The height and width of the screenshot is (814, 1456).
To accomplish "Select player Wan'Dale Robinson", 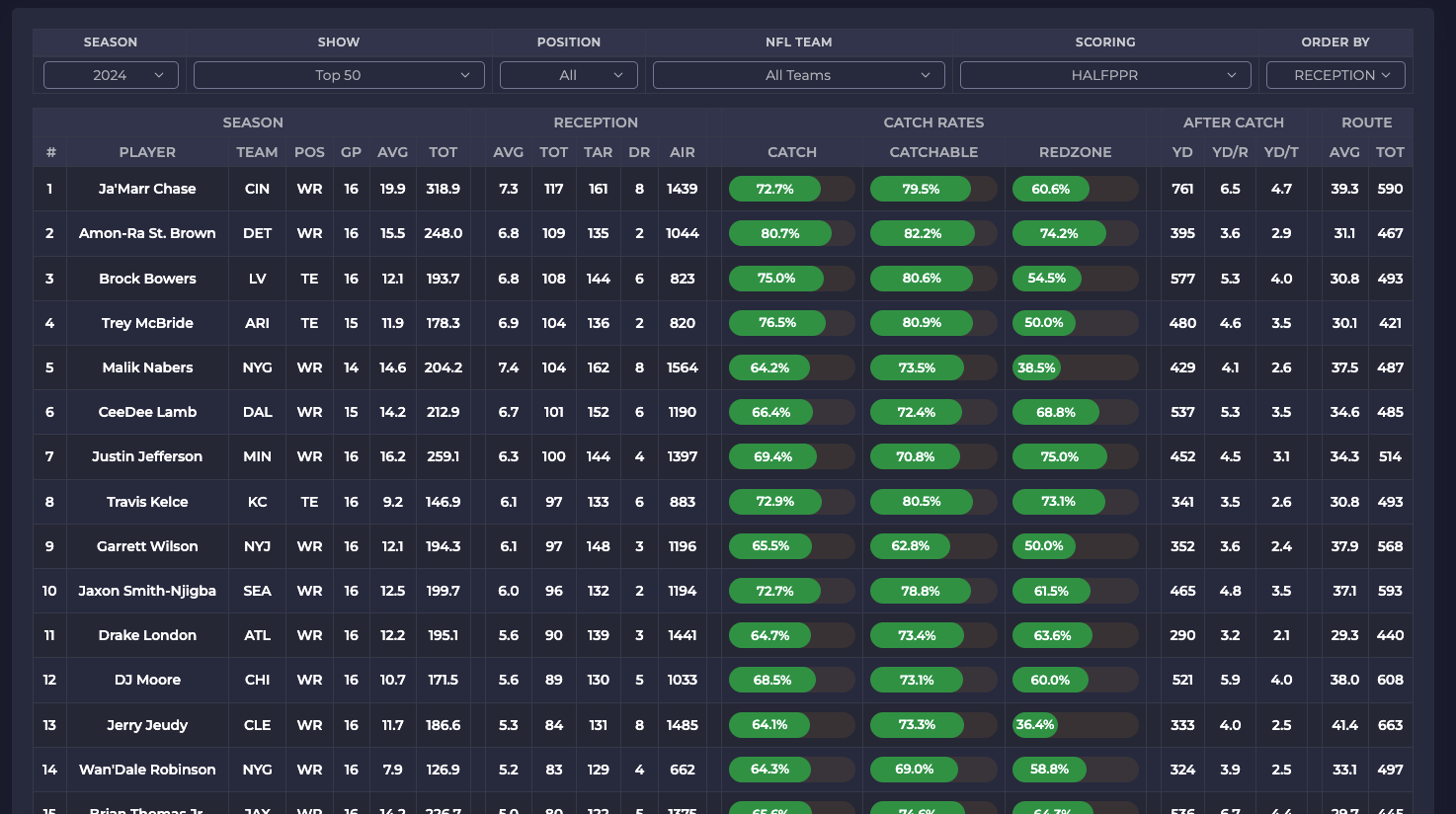I will [147, 770].
